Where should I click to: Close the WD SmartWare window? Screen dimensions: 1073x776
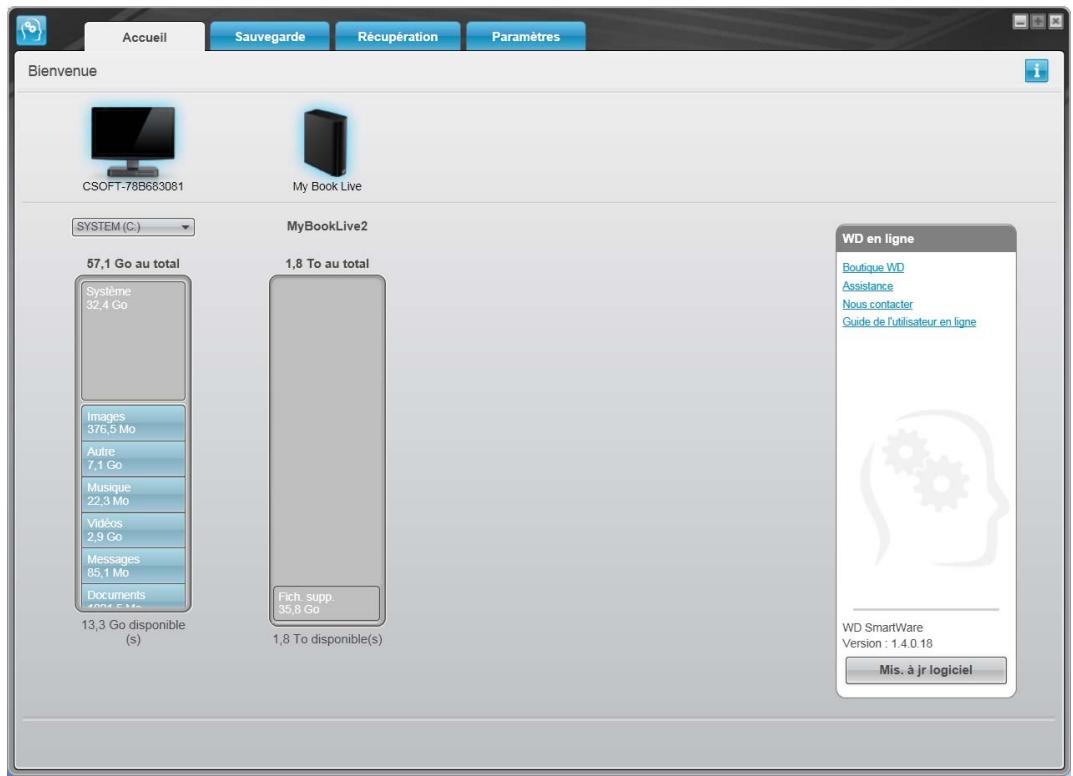click(x=1056, y=21)
